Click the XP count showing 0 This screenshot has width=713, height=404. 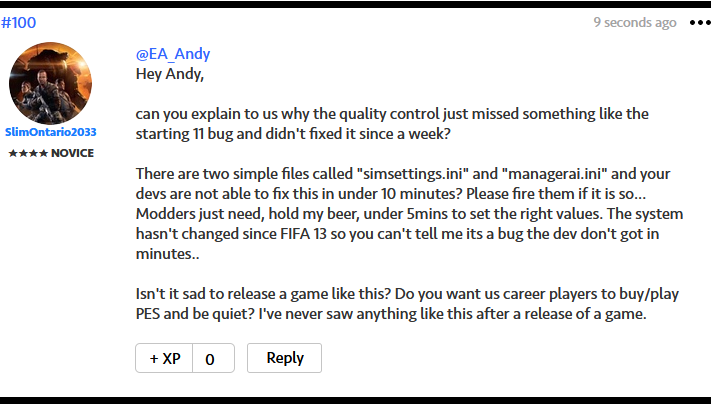coord(211,358)
